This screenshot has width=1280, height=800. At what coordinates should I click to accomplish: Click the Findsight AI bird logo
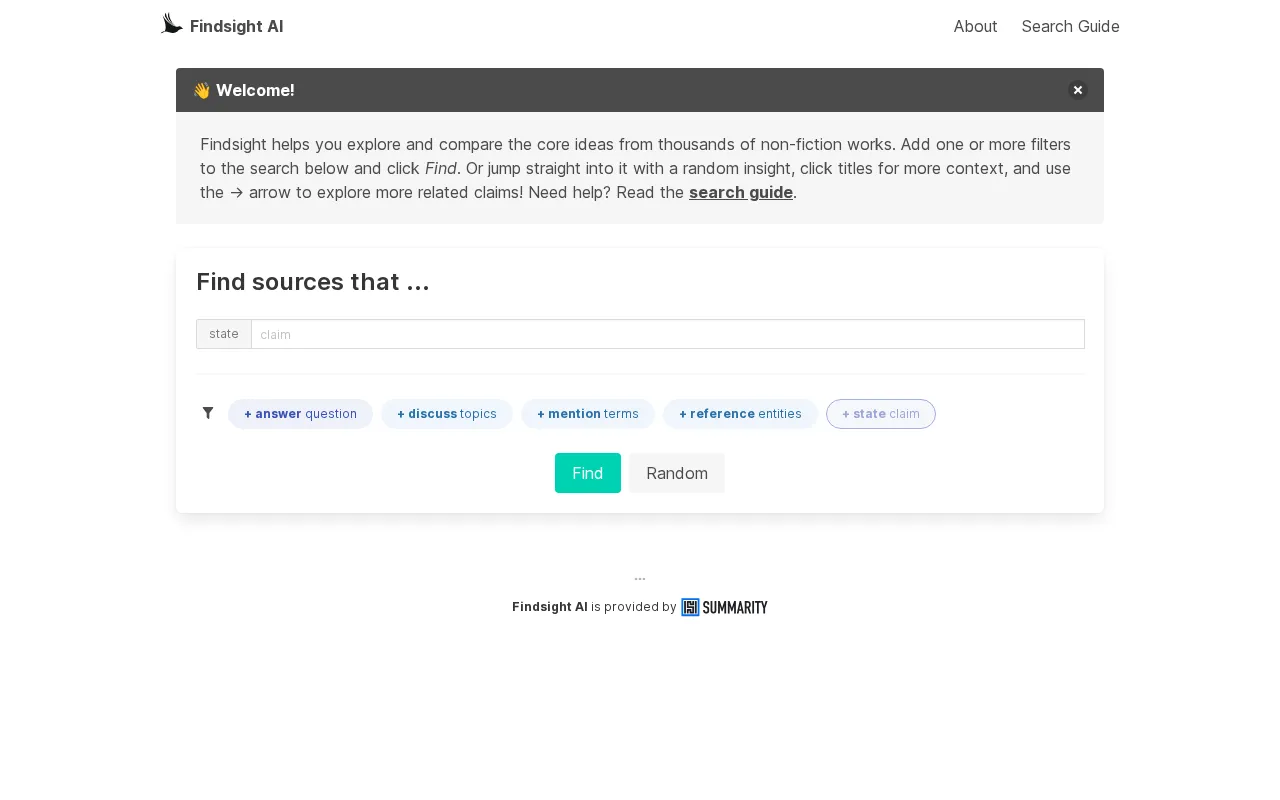[x=172, y=23]
